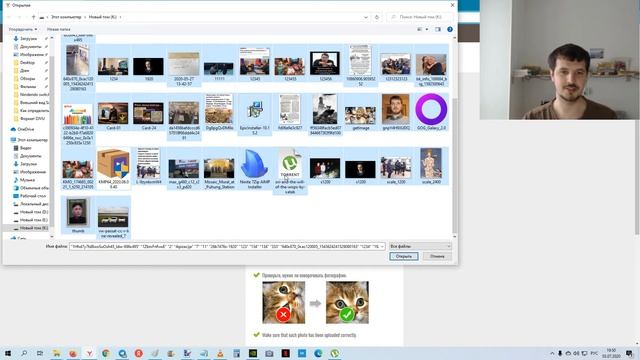Click the search box in the dialog
The height and width of the screenshot is (360, 640).
pyautogui.click(x=420, y=17)
